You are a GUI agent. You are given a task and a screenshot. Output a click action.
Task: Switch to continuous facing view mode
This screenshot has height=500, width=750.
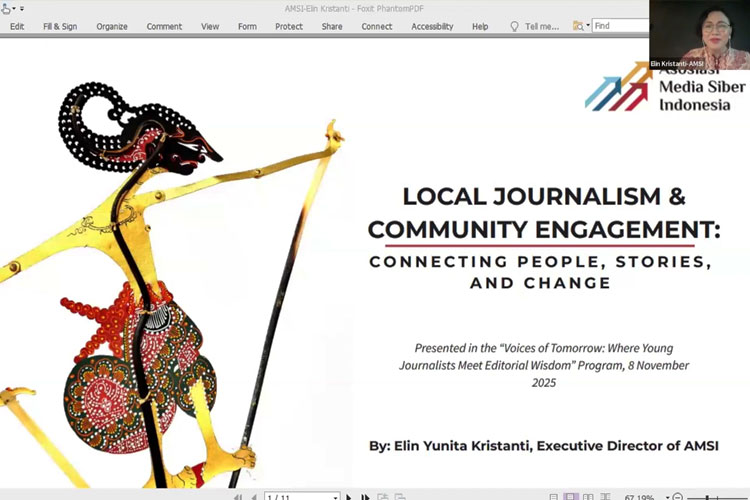(x=606, y=498)
